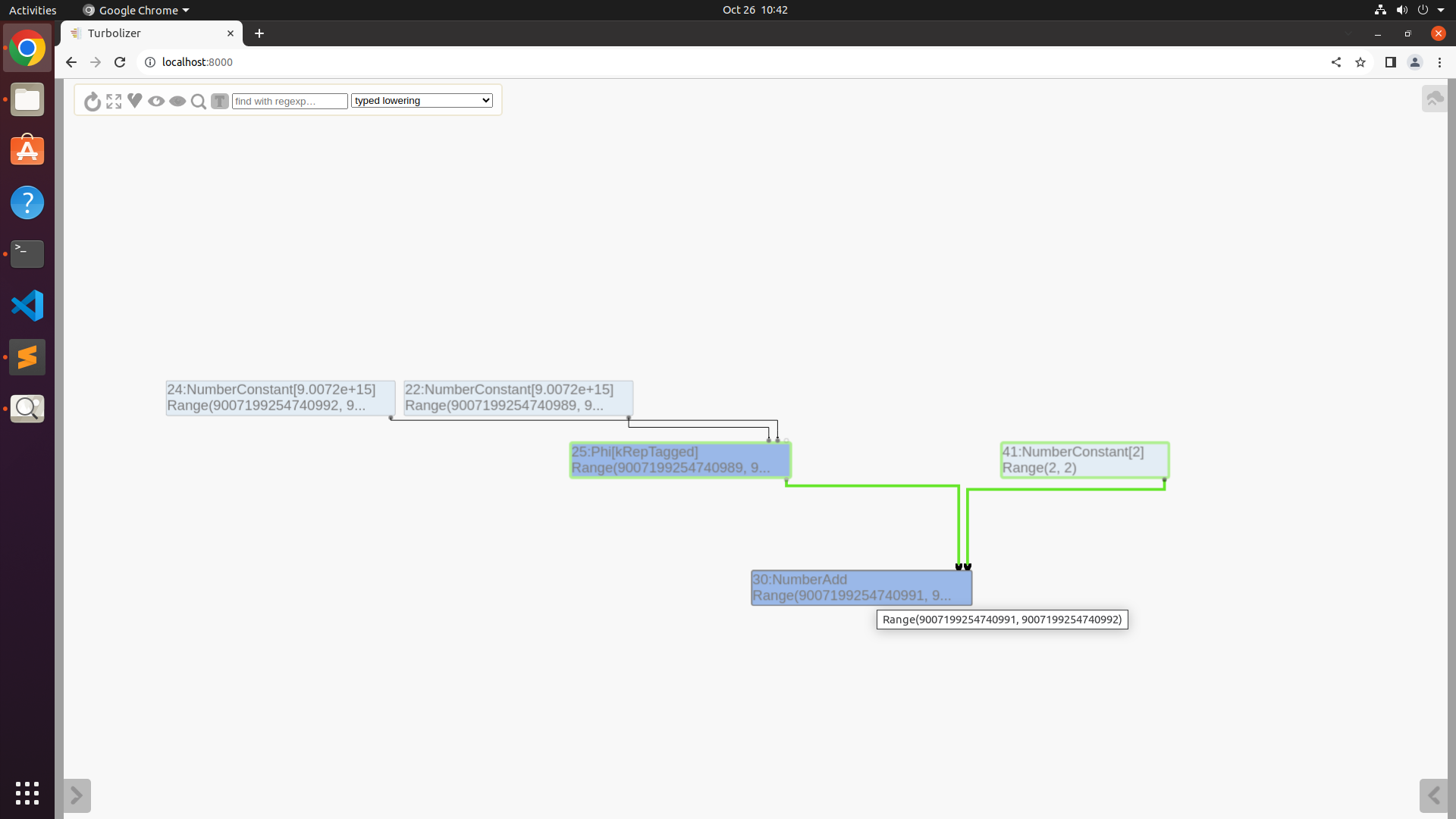1456x819 pixels.
Task: Click the Range tooltip text below NumberAdd
Action: click(1002, 620)
